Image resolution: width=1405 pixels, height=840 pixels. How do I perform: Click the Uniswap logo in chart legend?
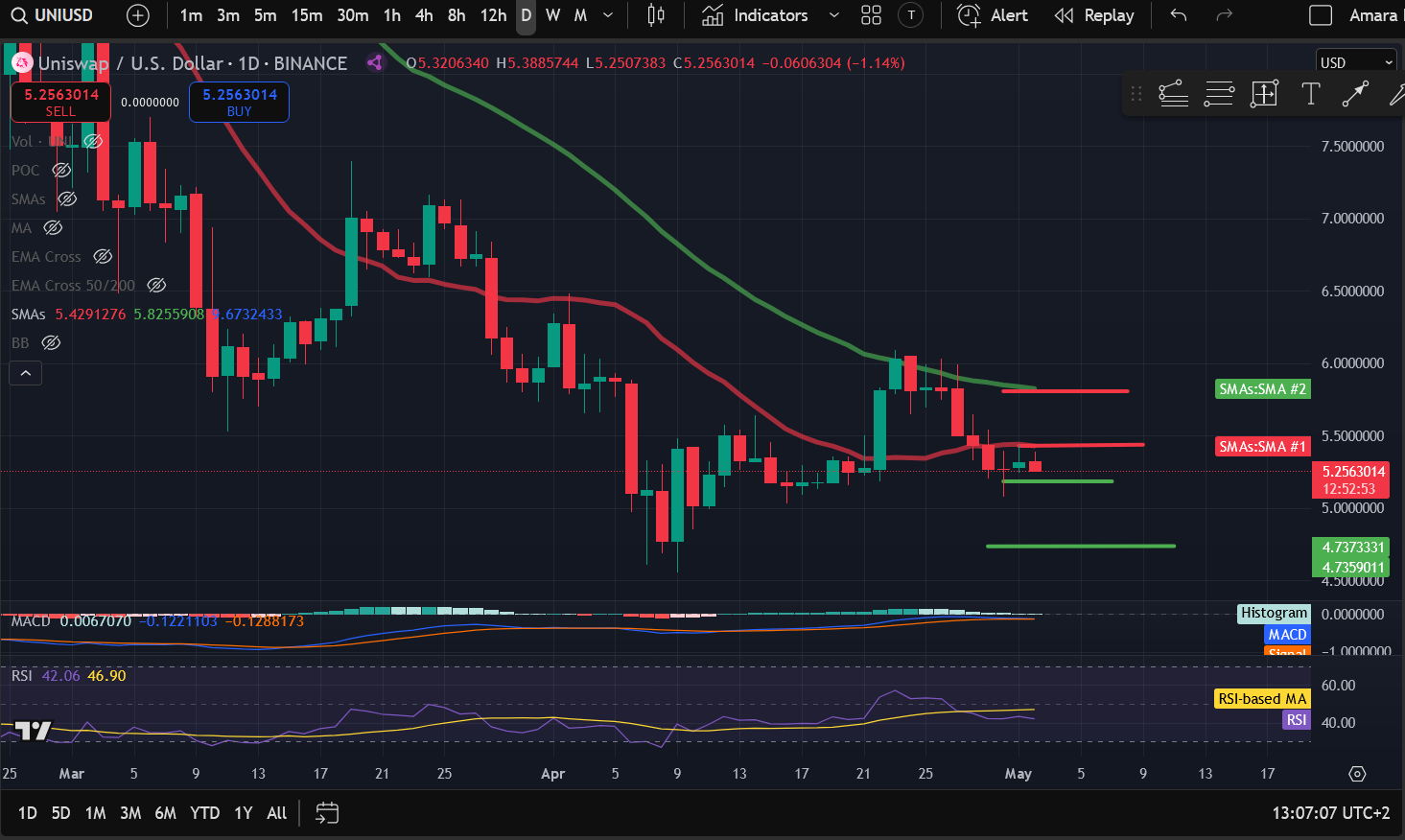[x=21, y=63]
